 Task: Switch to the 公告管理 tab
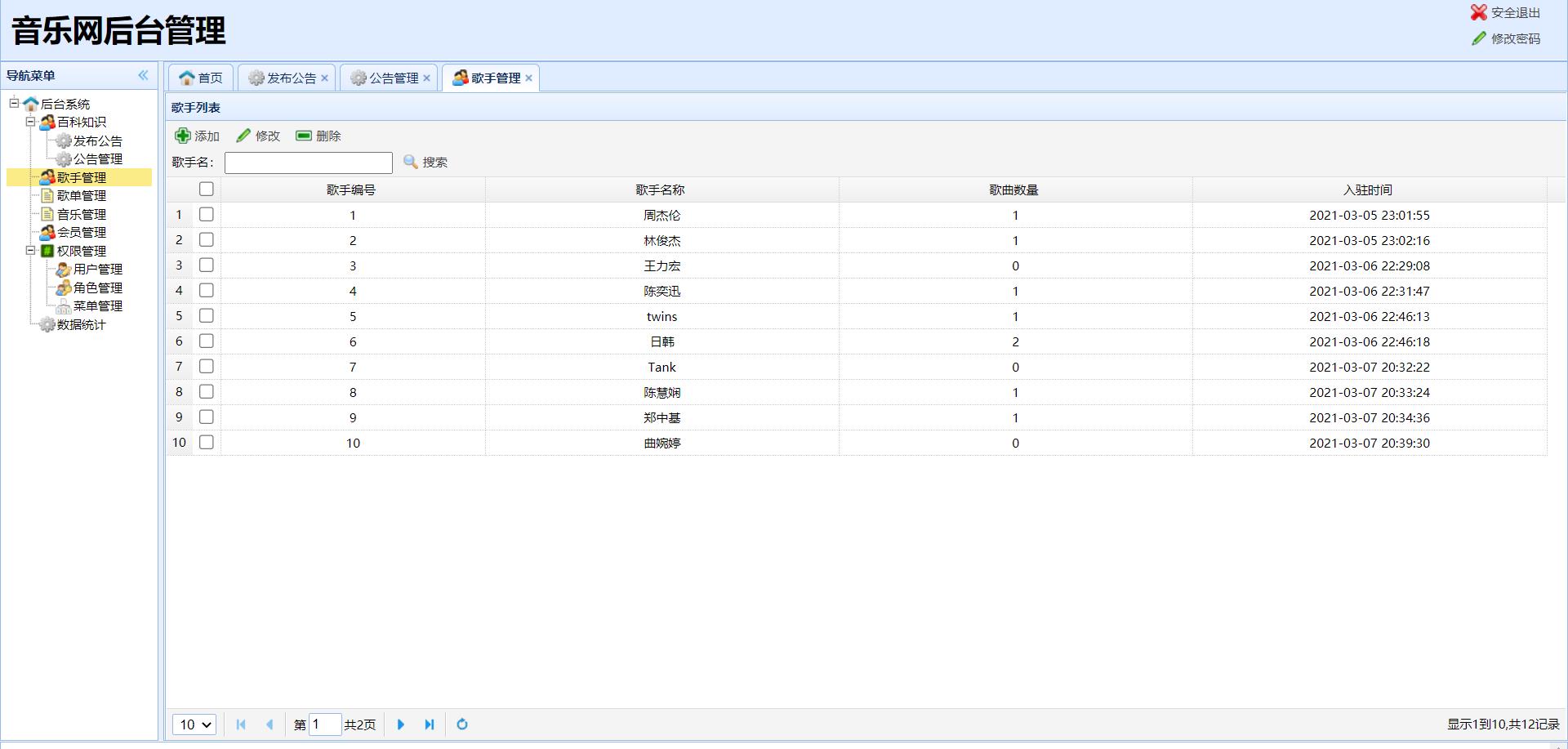coord(389,78)
